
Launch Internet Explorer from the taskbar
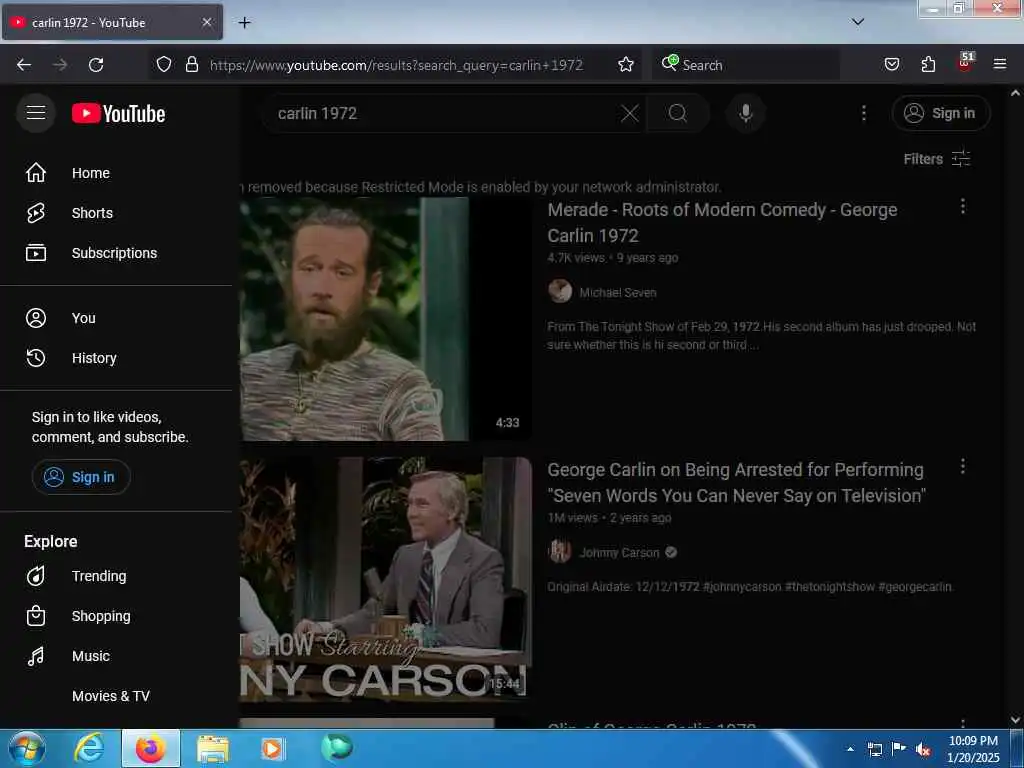tap(89, 748)
